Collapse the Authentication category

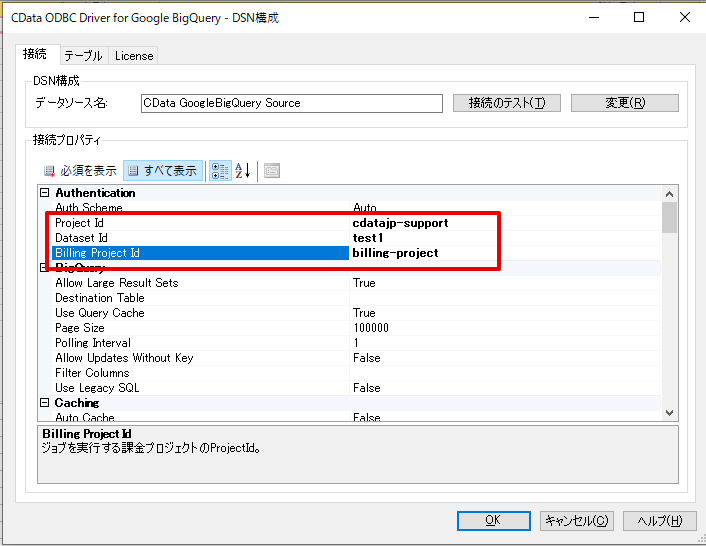pyautogui.click(x=45, y=193)
